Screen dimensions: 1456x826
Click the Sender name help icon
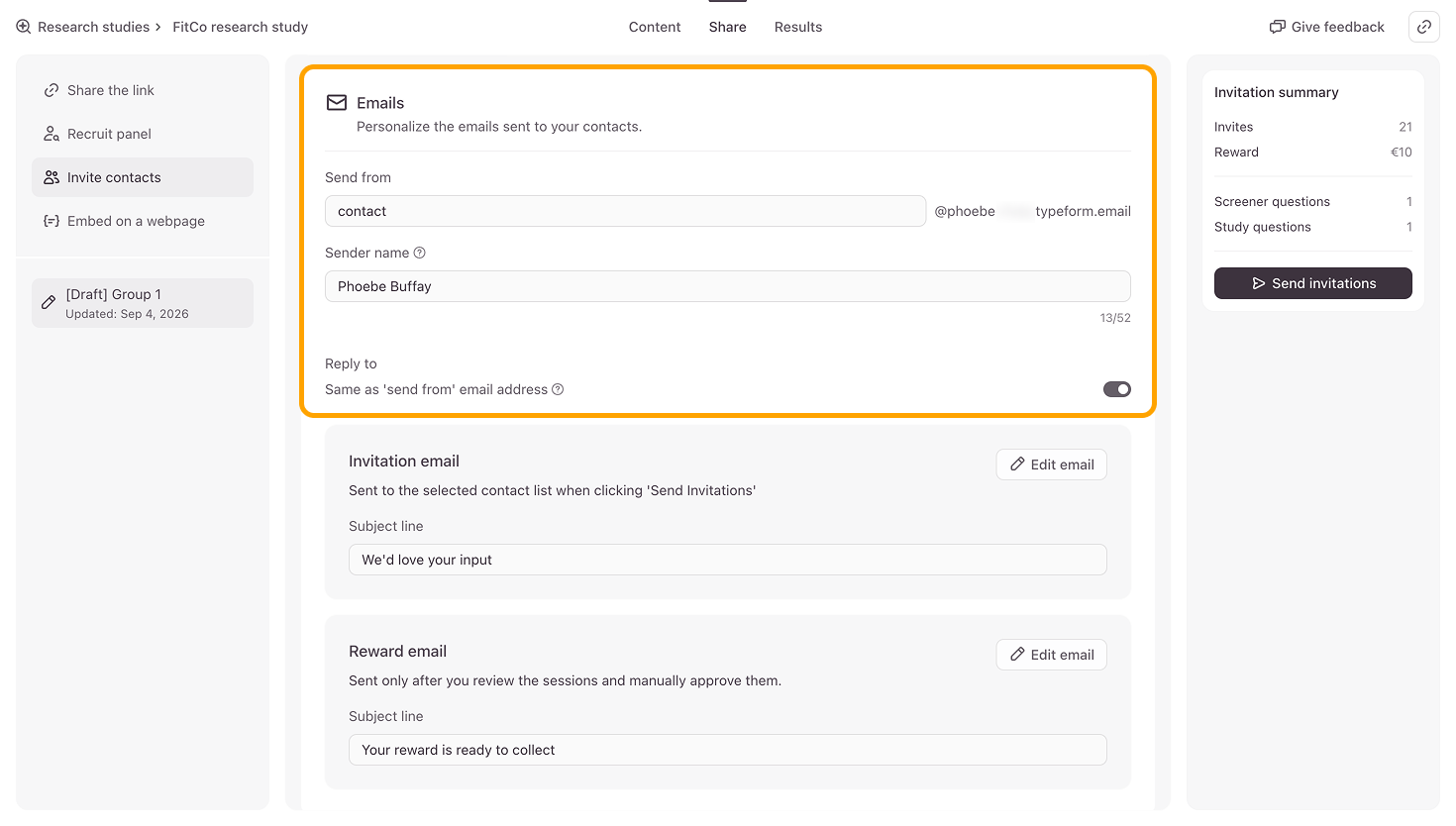pos(419,253)
